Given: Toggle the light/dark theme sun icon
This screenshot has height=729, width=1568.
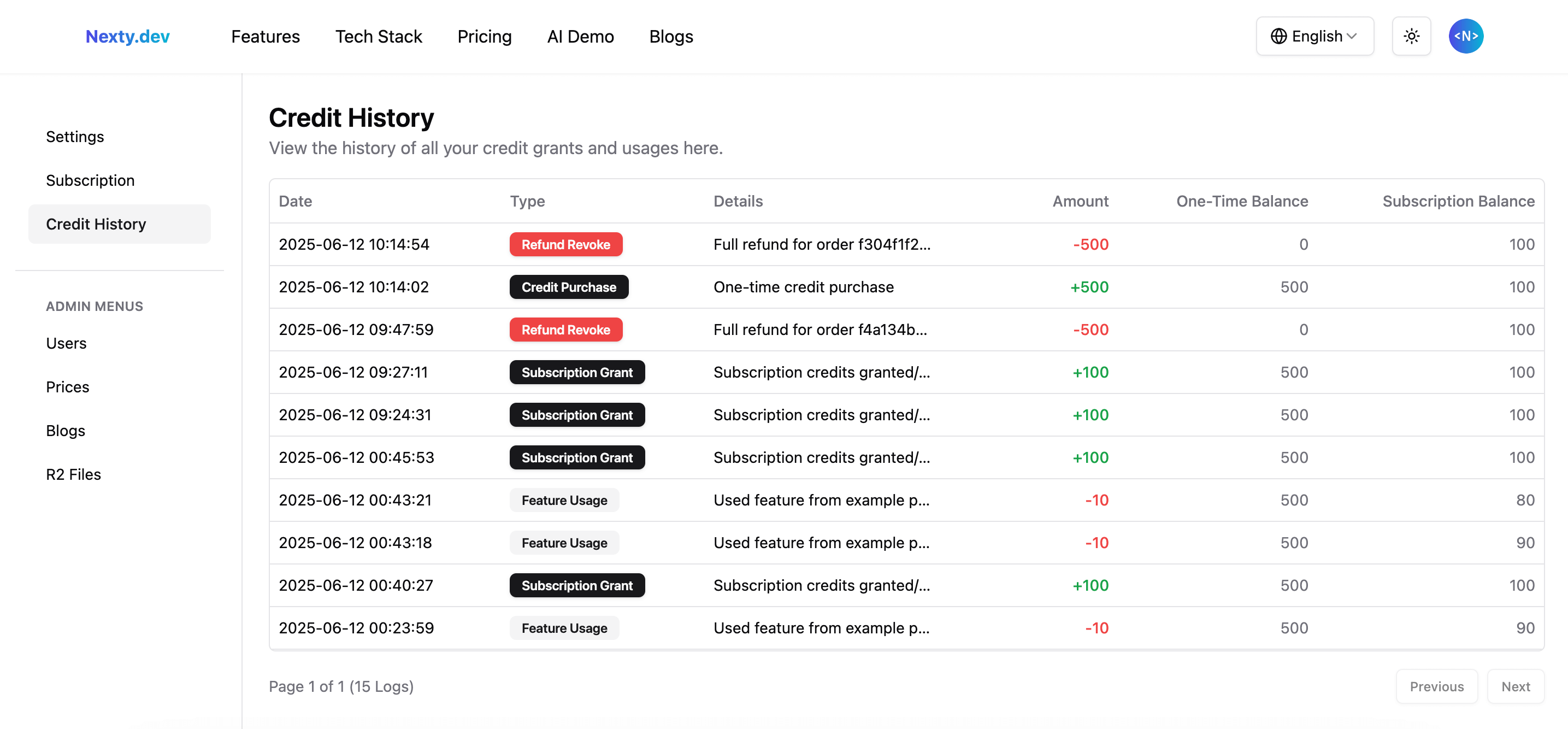Looking at the screenshot, I should click(1411, 37).
